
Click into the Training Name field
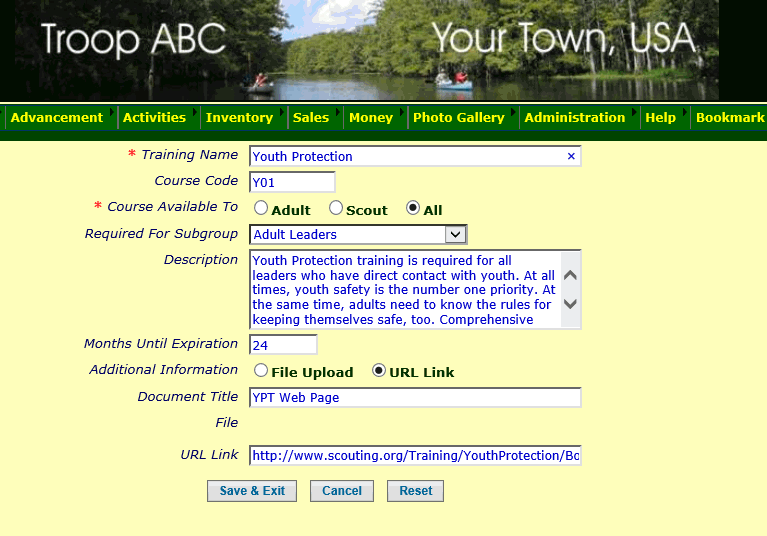coord(415,156)
